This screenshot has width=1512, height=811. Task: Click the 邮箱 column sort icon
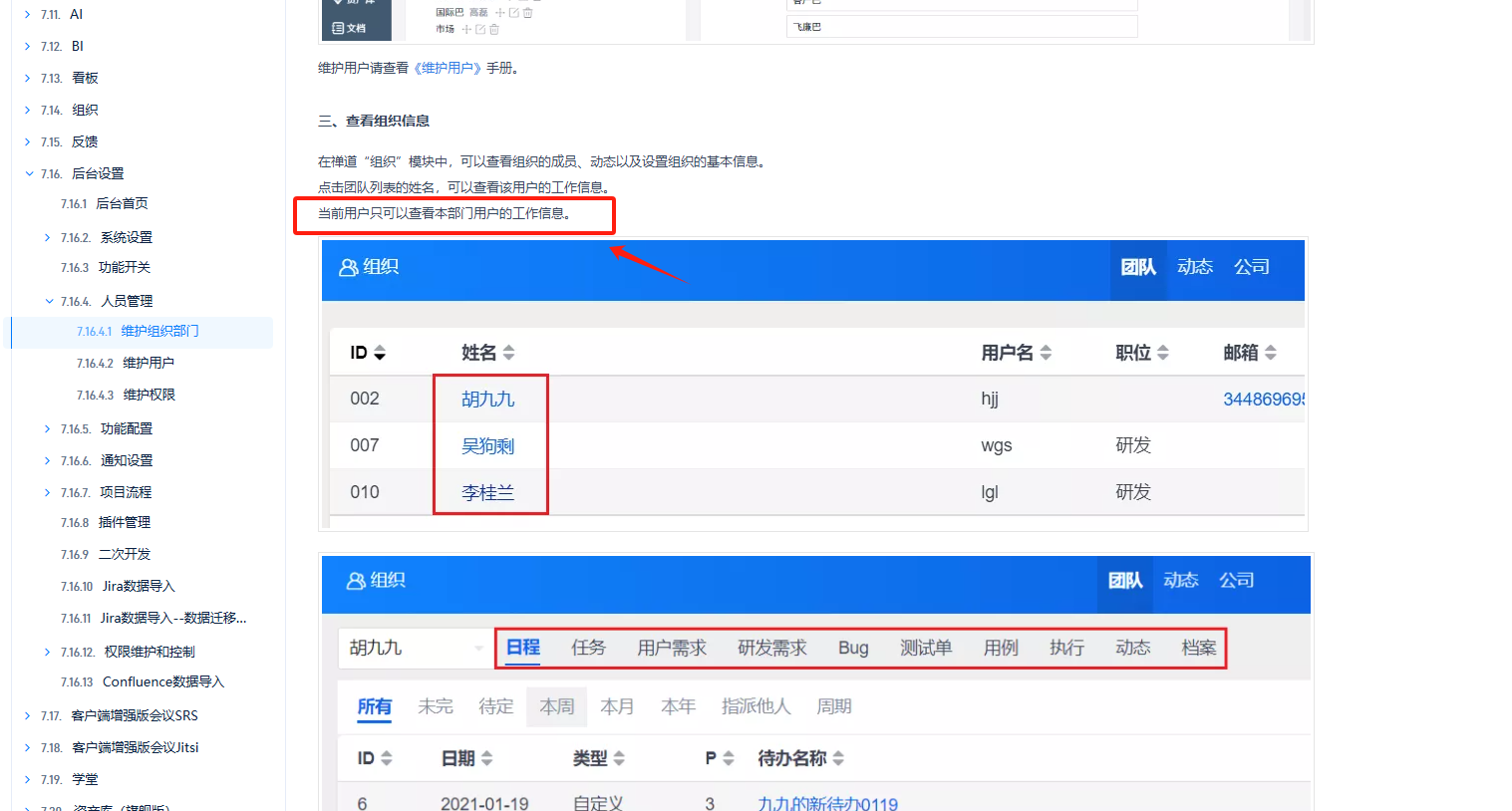[1271, 353]
